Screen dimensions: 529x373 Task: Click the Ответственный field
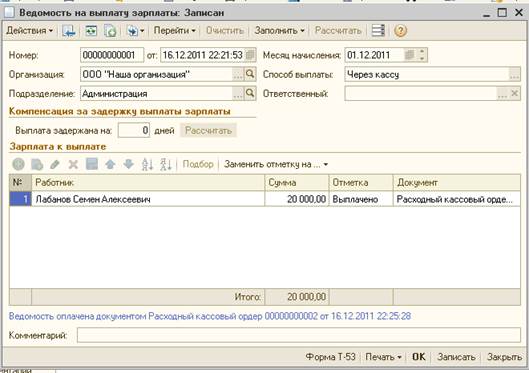pos(421,93)
